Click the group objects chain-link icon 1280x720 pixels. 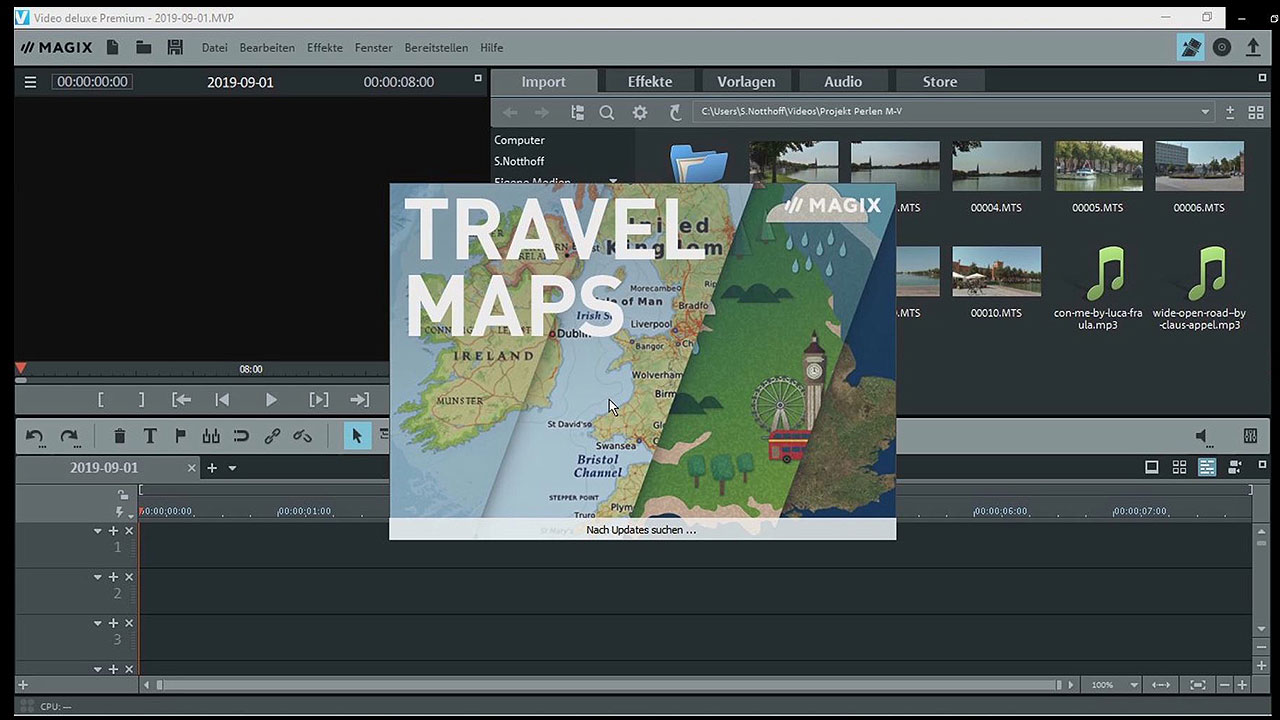point(272,436)
